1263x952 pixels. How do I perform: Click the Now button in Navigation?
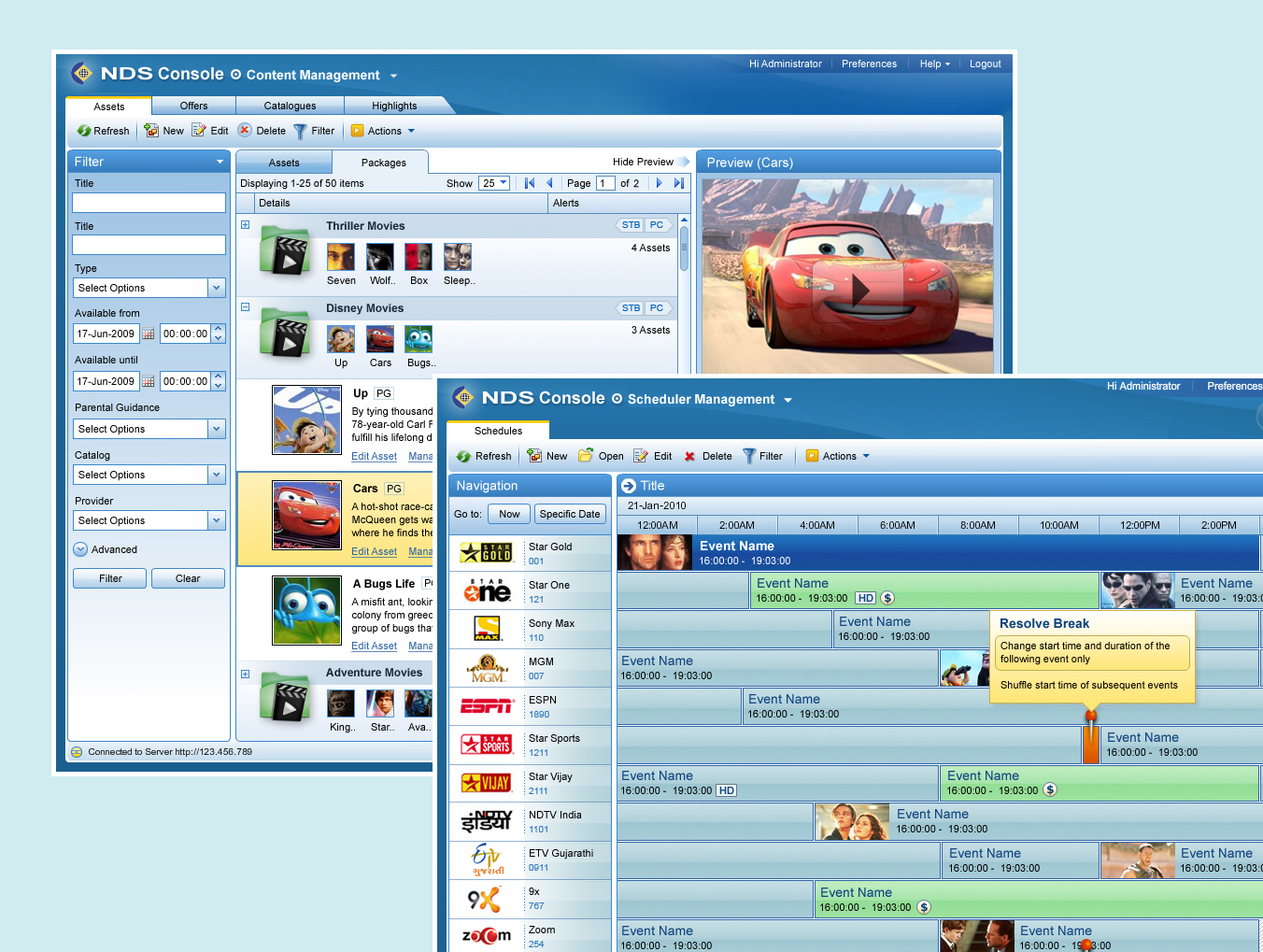[x=509, y=514]
